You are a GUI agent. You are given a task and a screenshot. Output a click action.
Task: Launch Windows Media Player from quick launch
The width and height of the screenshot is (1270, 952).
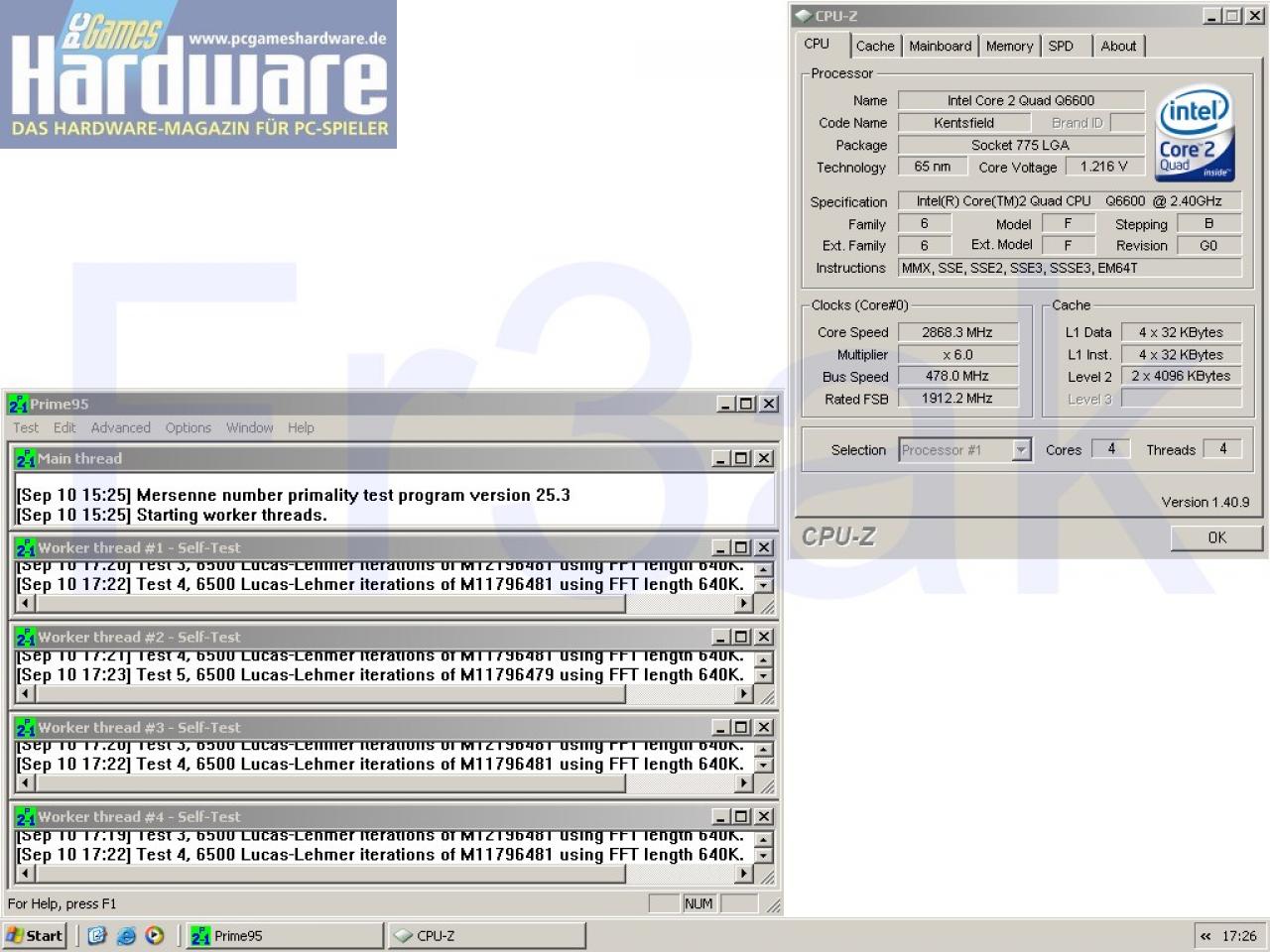click(x=155, y=935)
